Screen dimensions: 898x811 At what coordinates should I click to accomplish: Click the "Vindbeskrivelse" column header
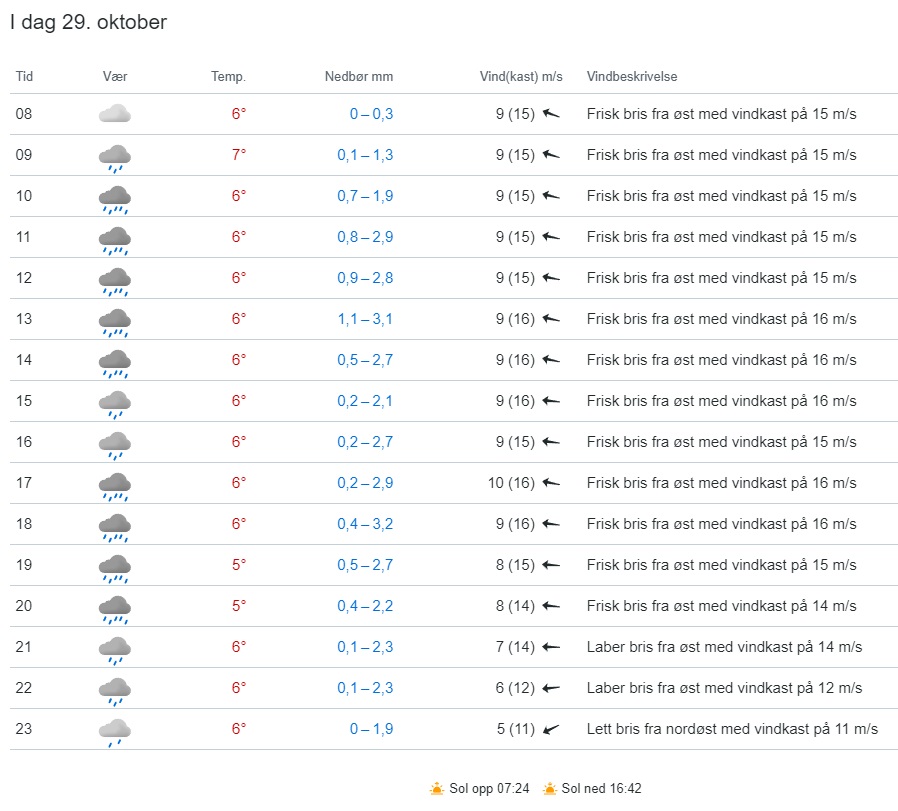click(632, 77)
